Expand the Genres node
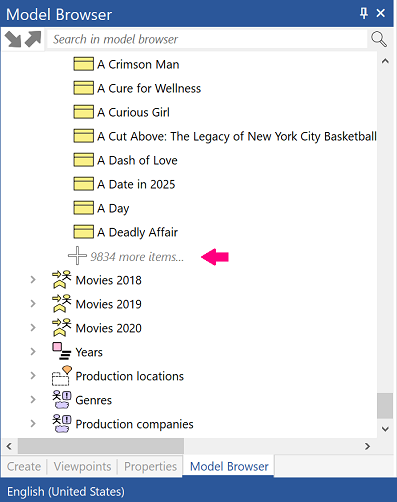 (x=33, y=400)
